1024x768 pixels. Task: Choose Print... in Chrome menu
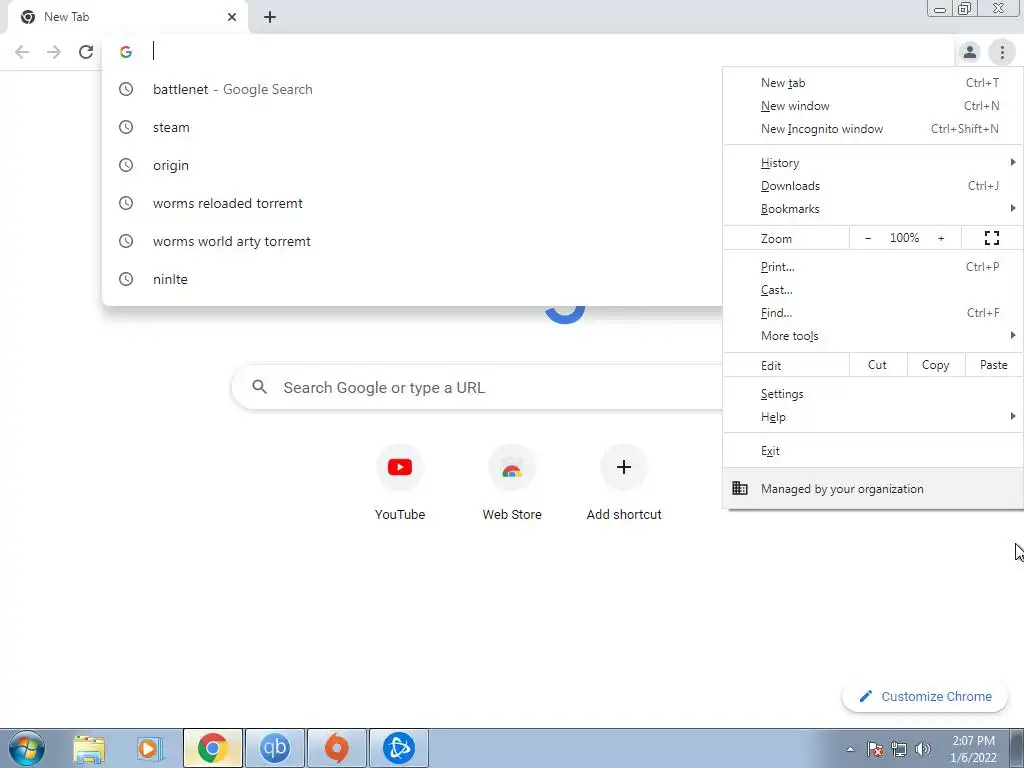pos(872,266)
